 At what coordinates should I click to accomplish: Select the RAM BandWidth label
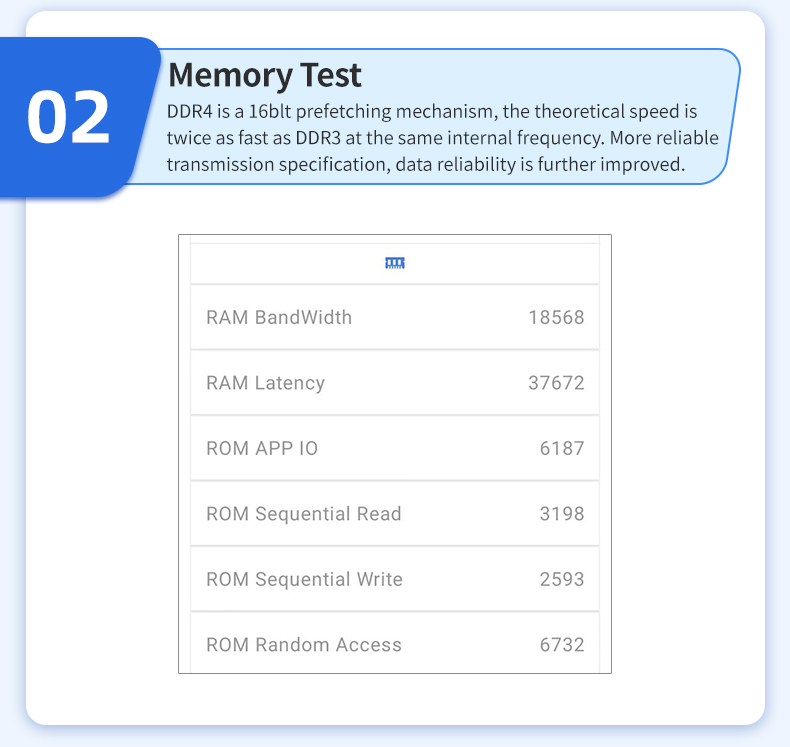click(x=279, y=318)
